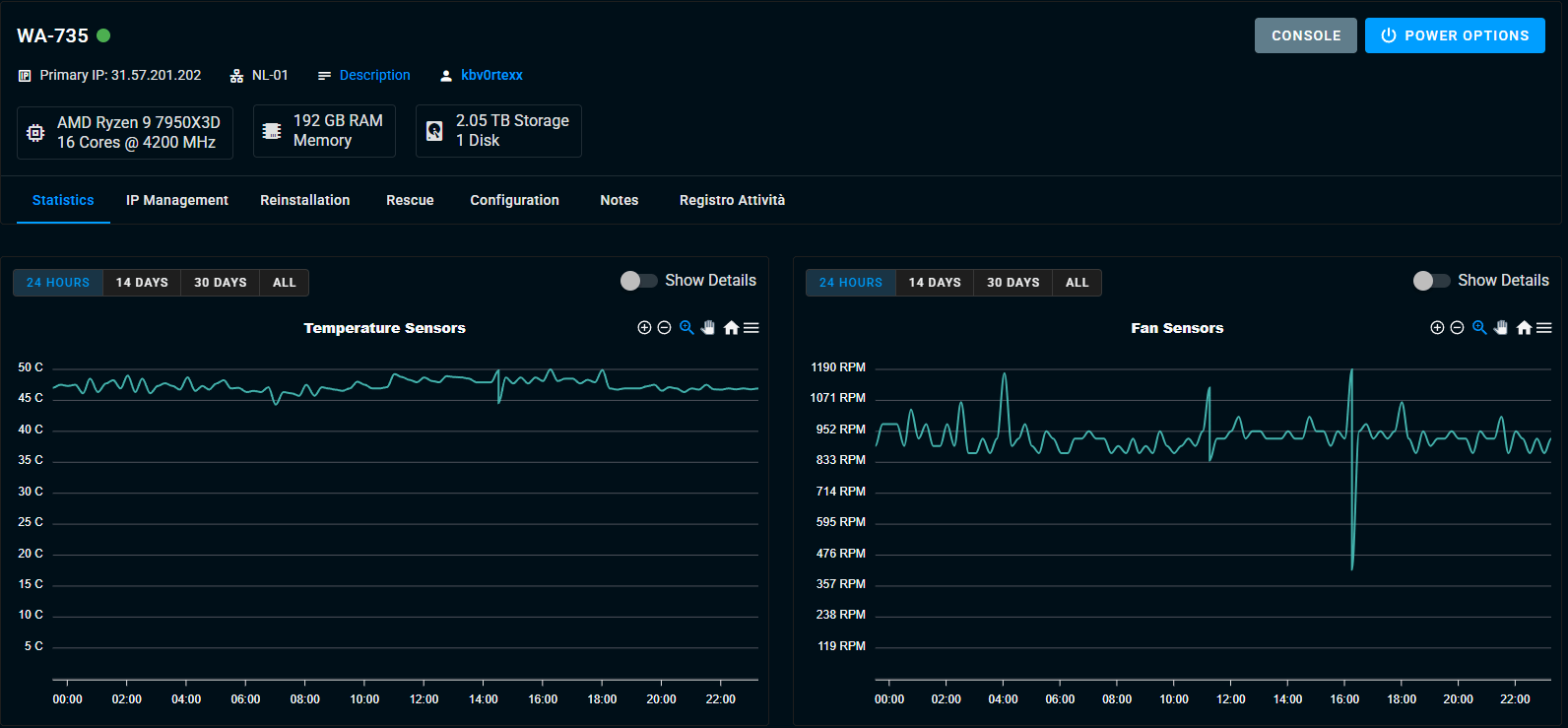Image resolution: width=1568 pixels, height=728 pixels.
Task: Click the Description link
Action: [374, 75]
